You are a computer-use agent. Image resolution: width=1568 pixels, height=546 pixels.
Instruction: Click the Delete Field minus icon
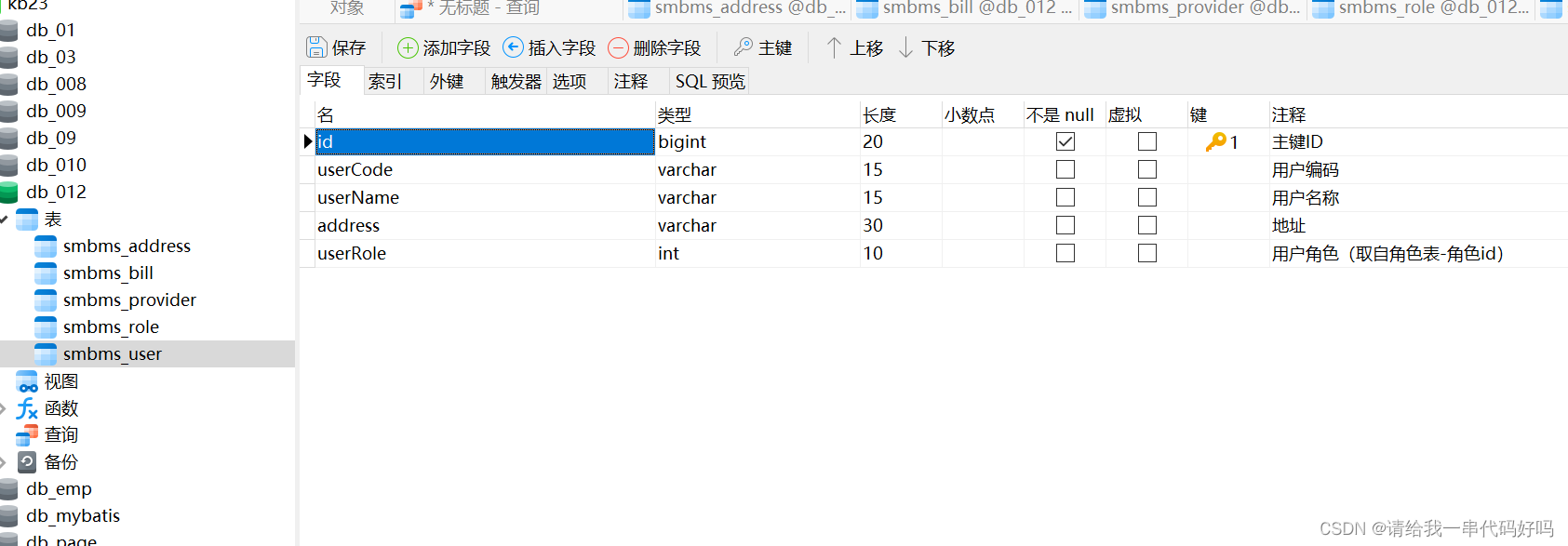618,47
